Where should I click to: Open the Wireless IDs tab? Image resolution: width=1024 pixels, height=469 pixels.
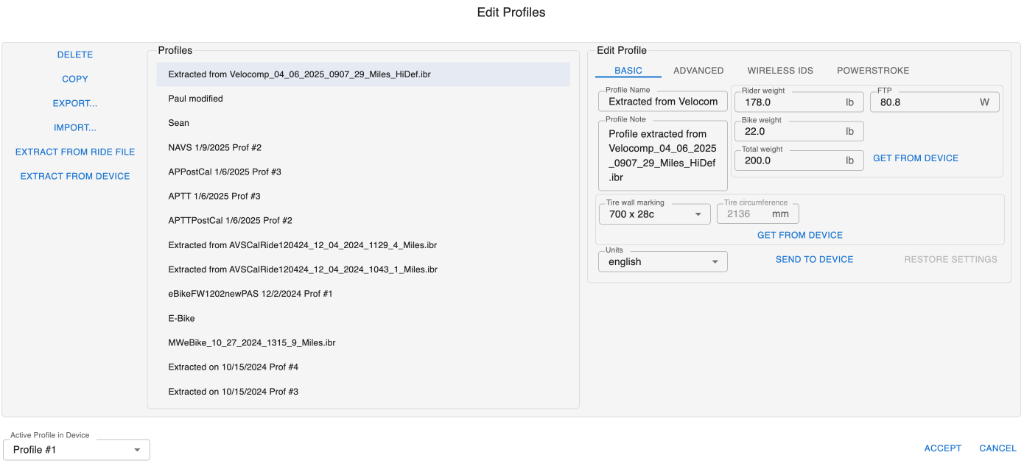click(x=780, y=71)
